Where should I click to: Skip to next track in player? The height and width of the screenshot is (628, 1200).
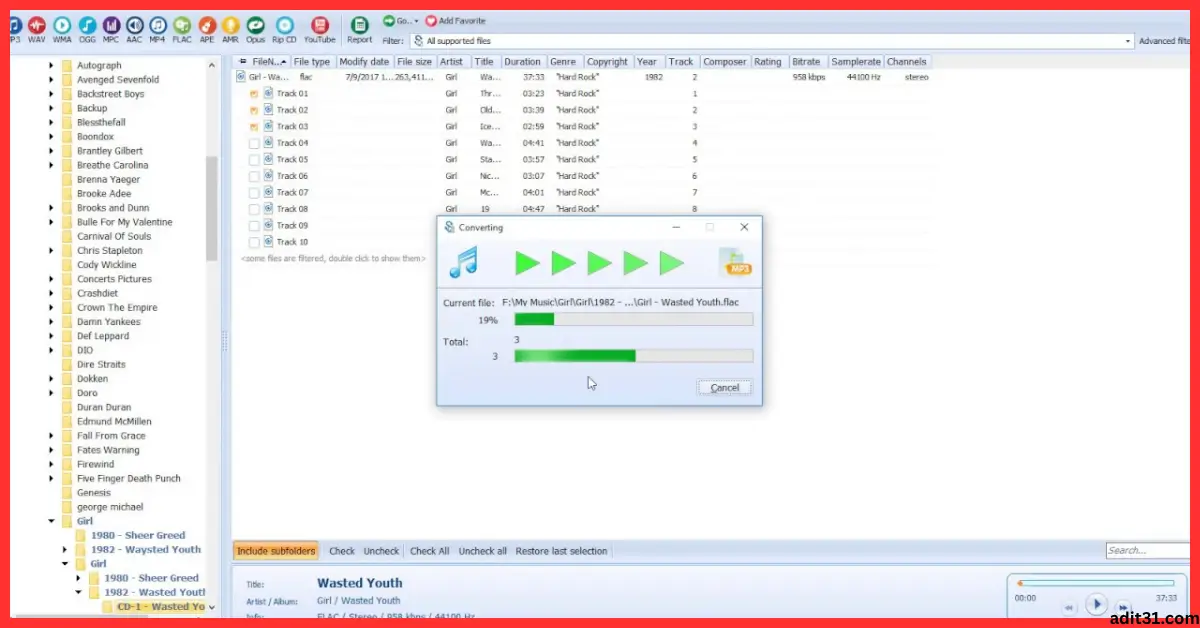[x=1123, y=607]
